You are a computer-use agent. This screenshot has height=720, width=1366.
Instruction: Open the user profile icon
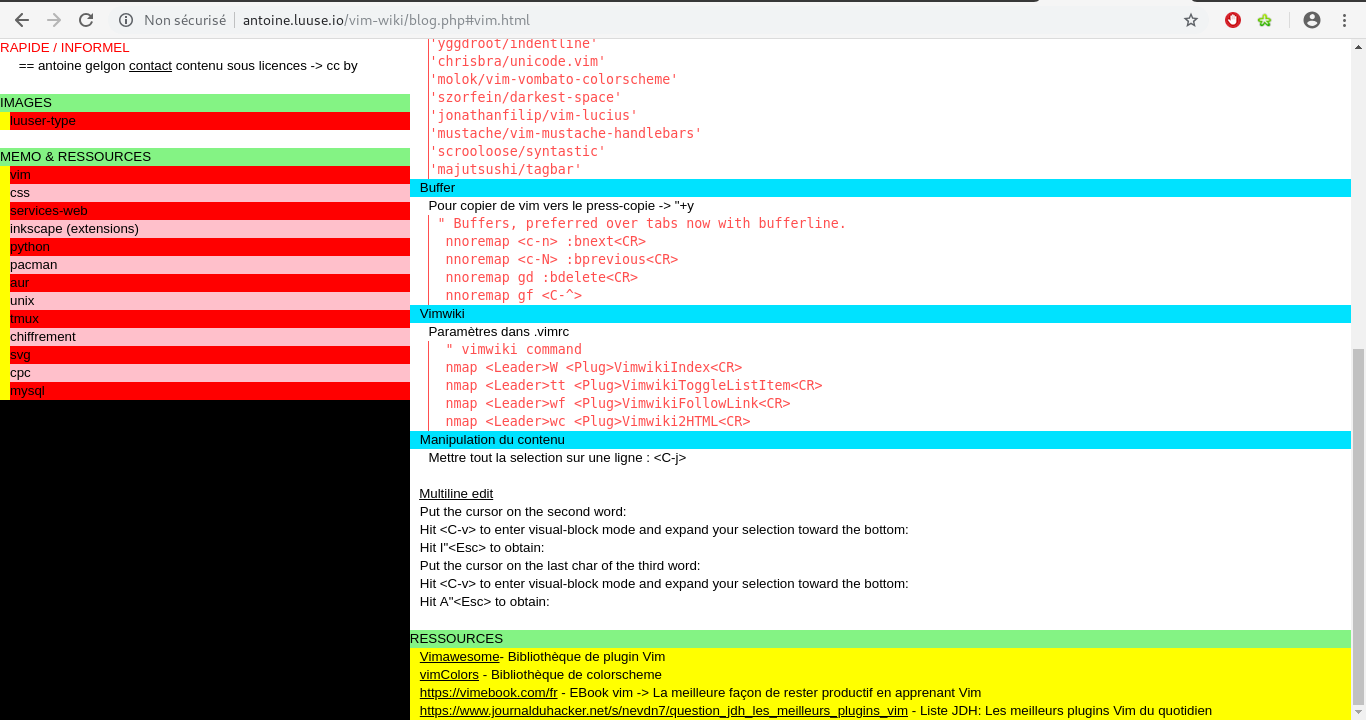1312,20
